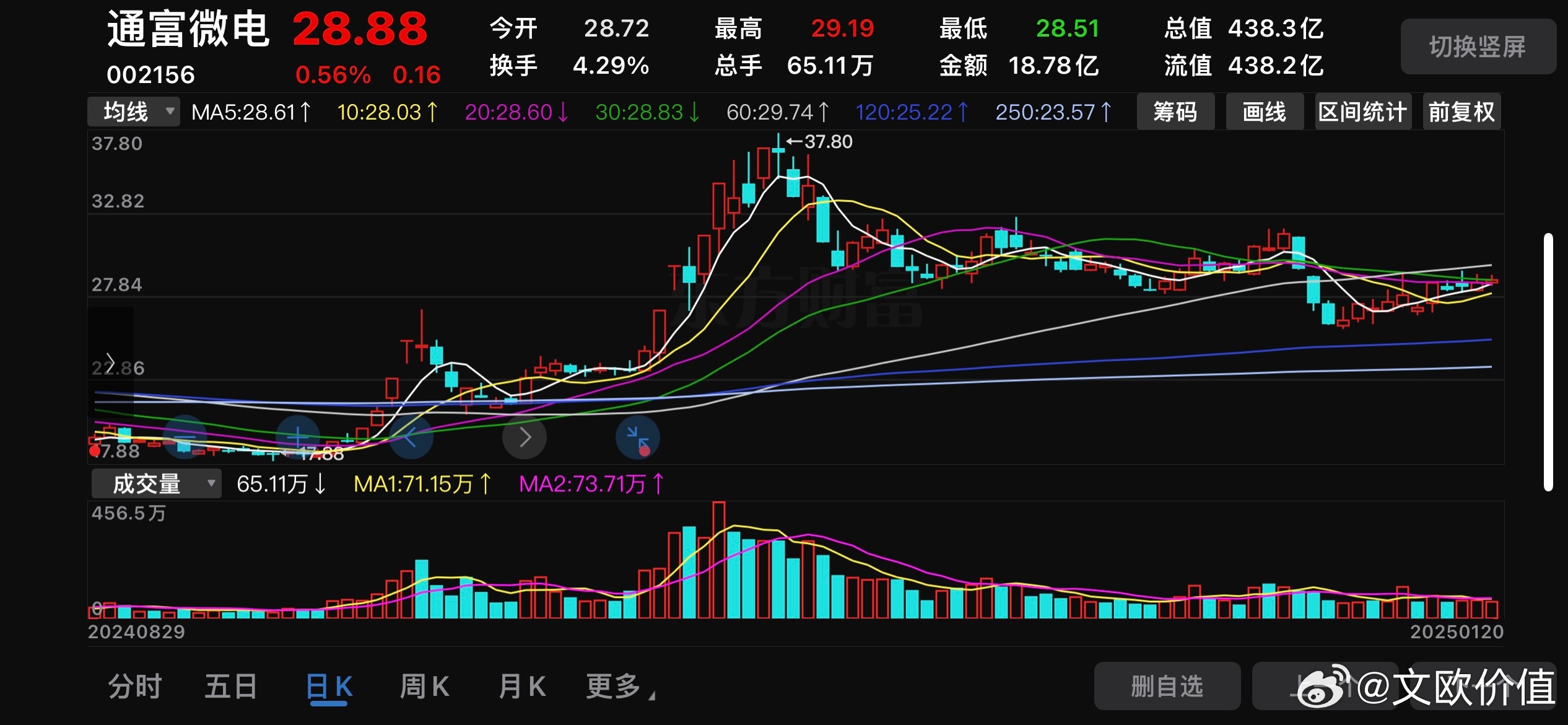The image size is (1568, 725).
Task: Tap the plus zoom-in chart icon
Action: click(298, 437)
